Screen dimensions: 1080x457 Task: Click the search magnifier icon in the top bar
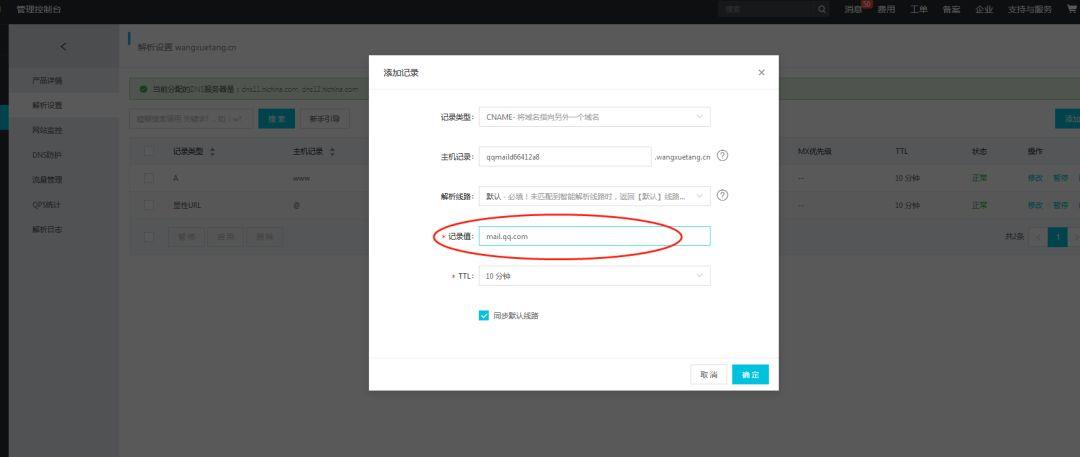[x=822, y=10]
